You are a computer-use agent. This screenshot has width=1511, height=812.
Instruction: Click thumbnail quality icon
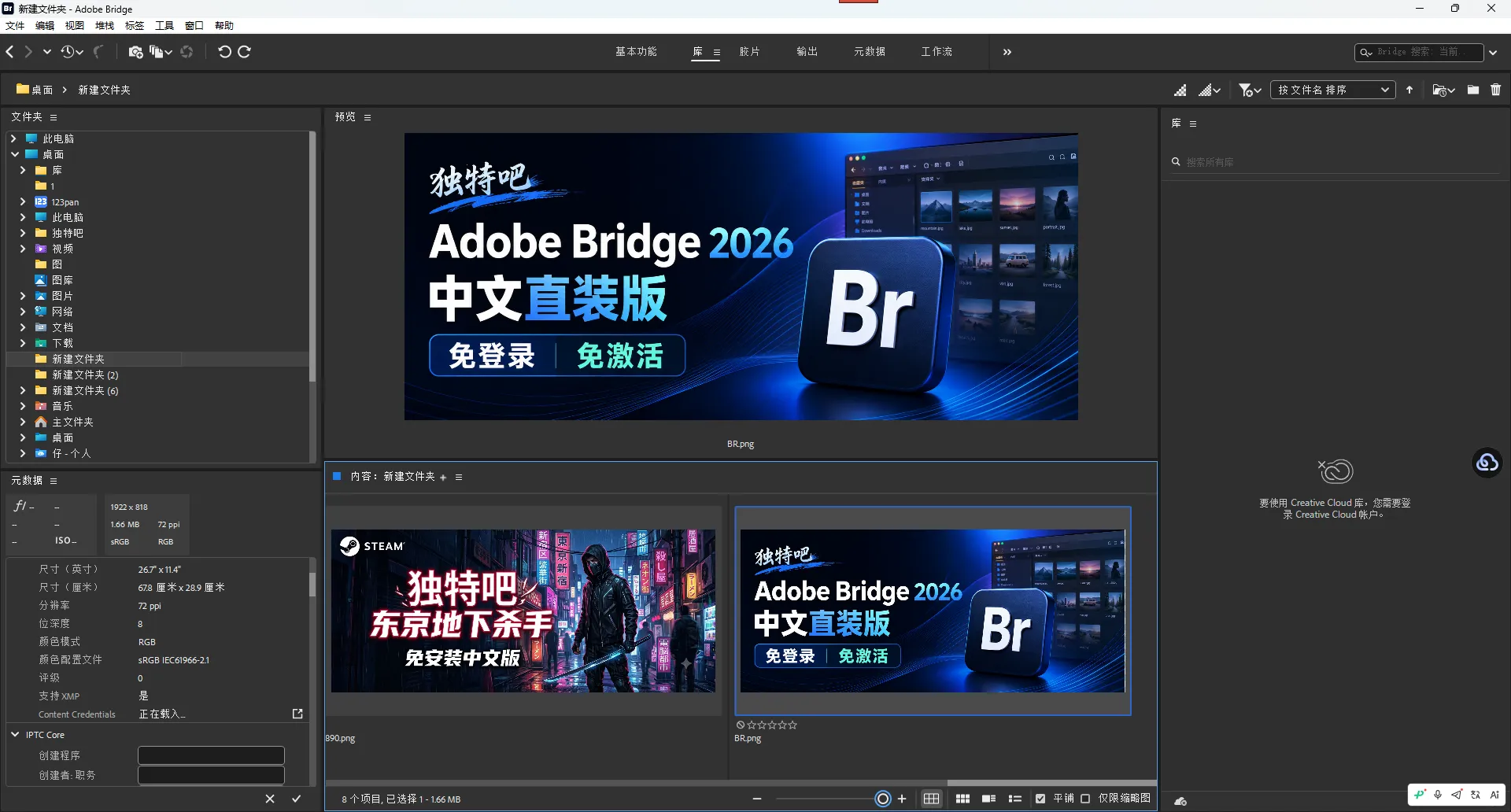click(x=1180, y=90)
